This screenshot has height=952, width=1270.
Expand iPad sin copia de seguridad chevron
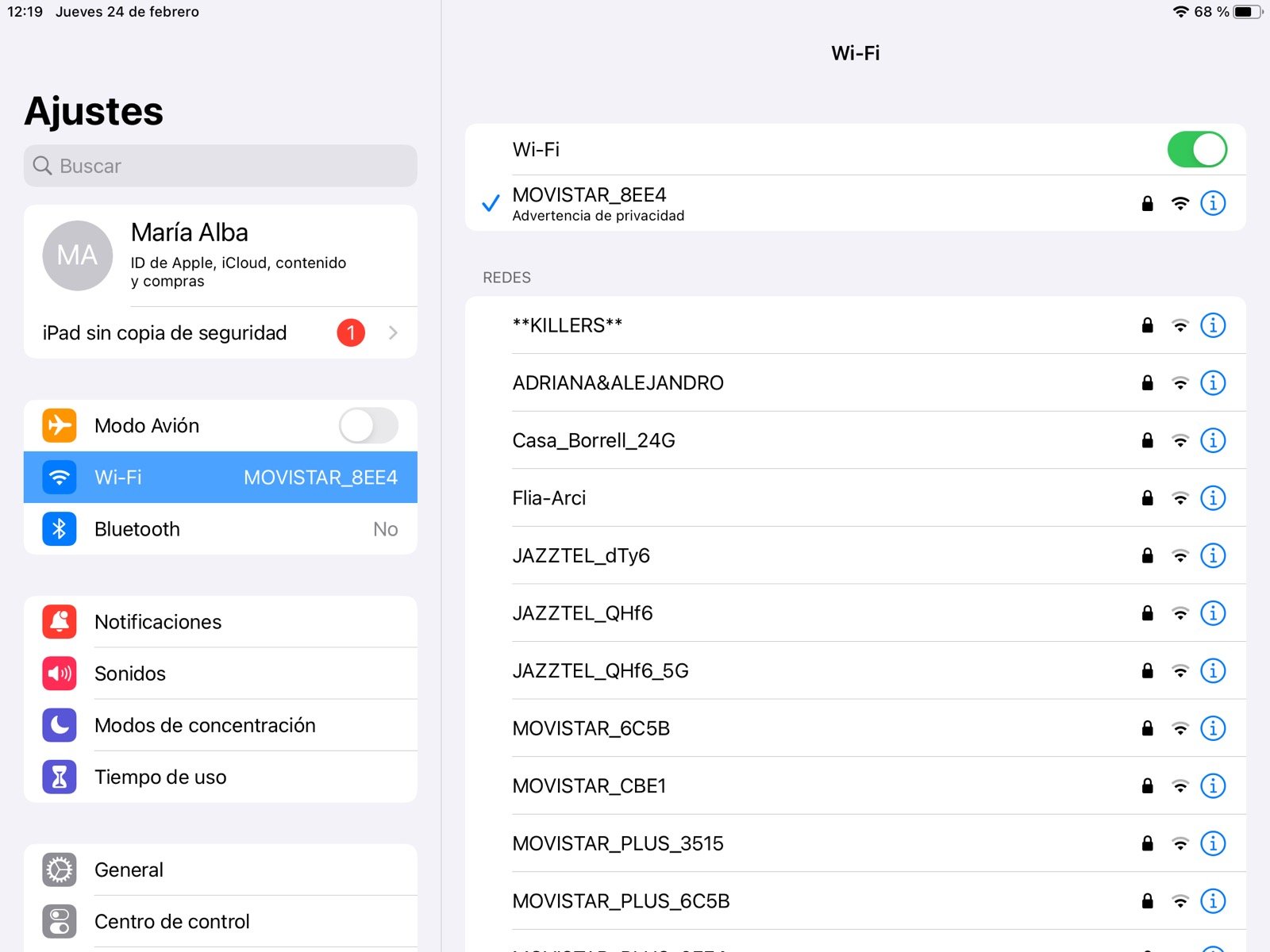pos(393,333)
